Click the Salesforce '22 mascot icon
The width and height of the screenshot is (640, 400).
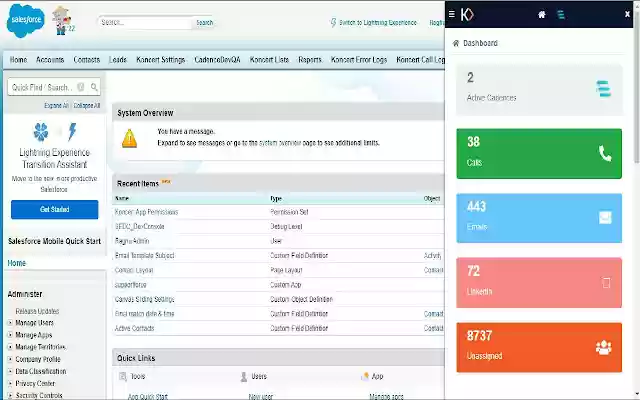click(x=62, y=20)
